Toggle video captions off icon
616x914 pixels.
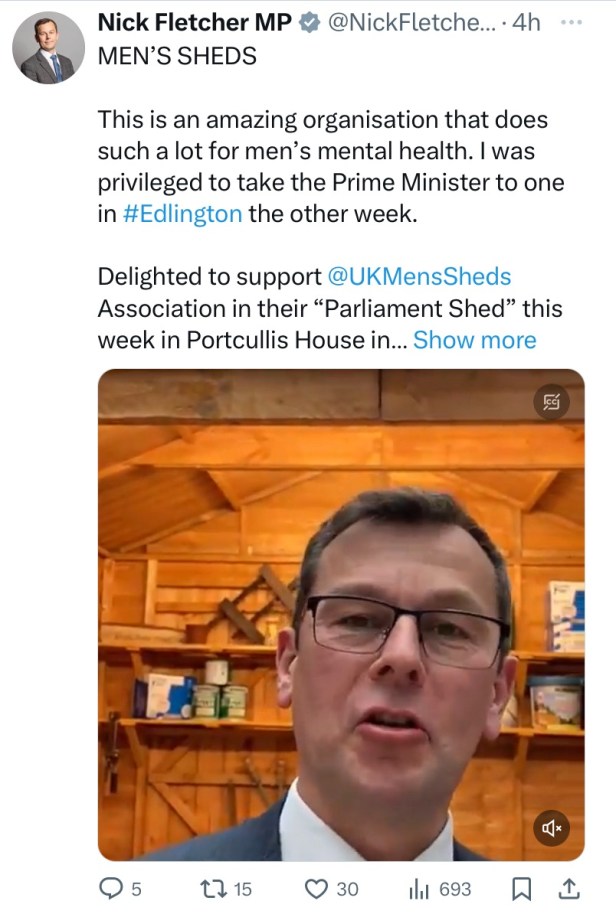pos(553,401)
